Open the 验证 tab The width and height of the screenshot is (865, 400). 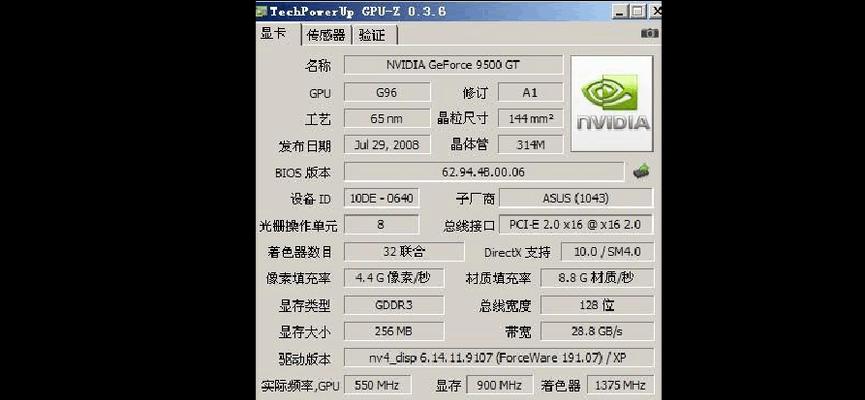[373, 35]
